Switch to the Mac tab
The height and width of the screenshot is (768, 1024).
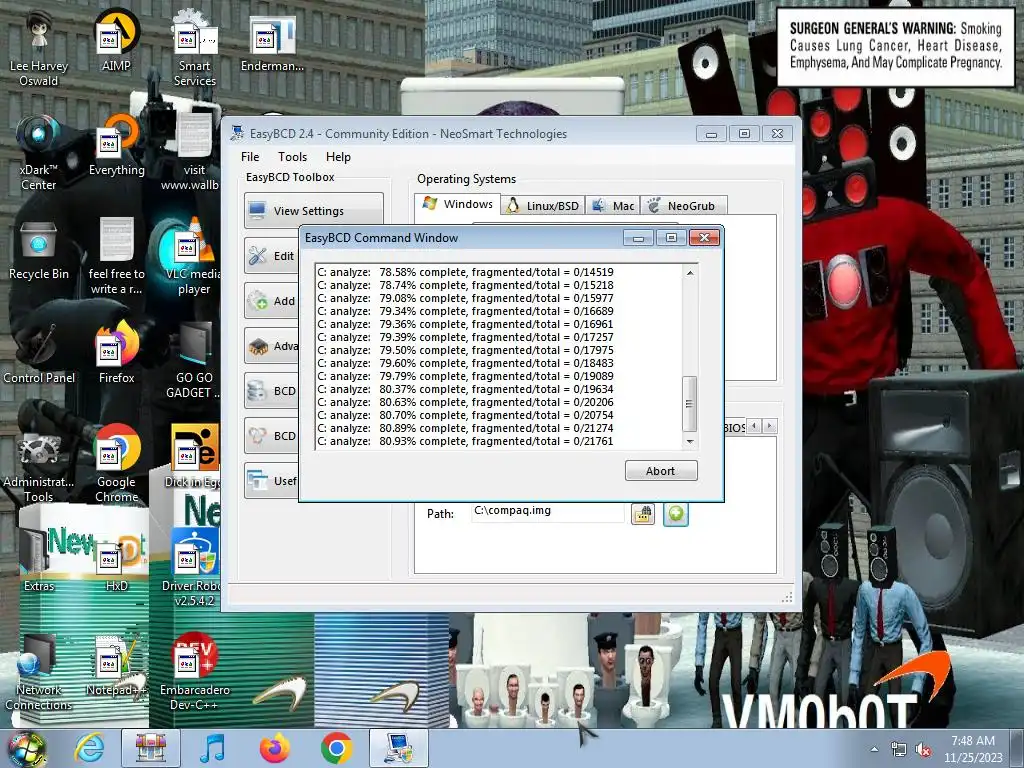click(613, 206)
